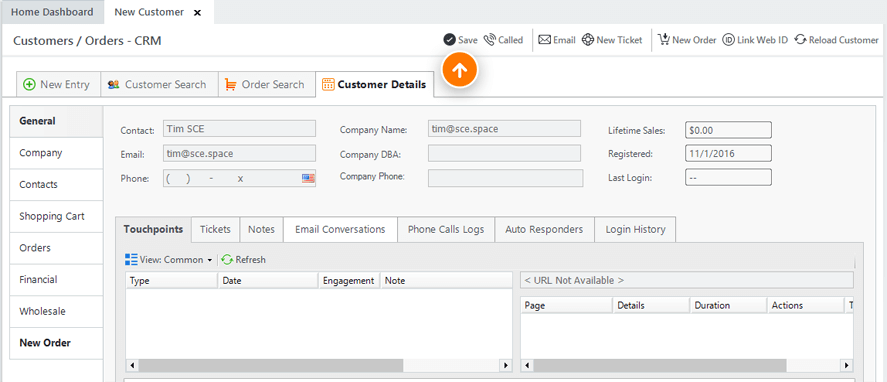Create a New Ticket
This screenshot has width=887, height=382.
[x=612, y=40]
